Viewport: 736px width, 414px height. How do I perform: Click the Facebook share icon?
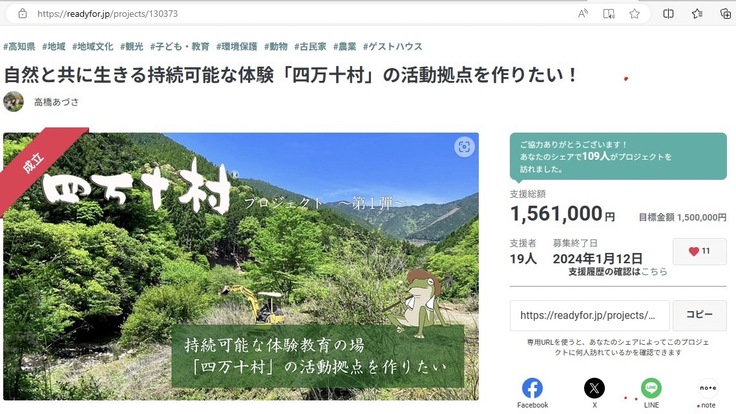pyautogui.click(x=532, y=388)
